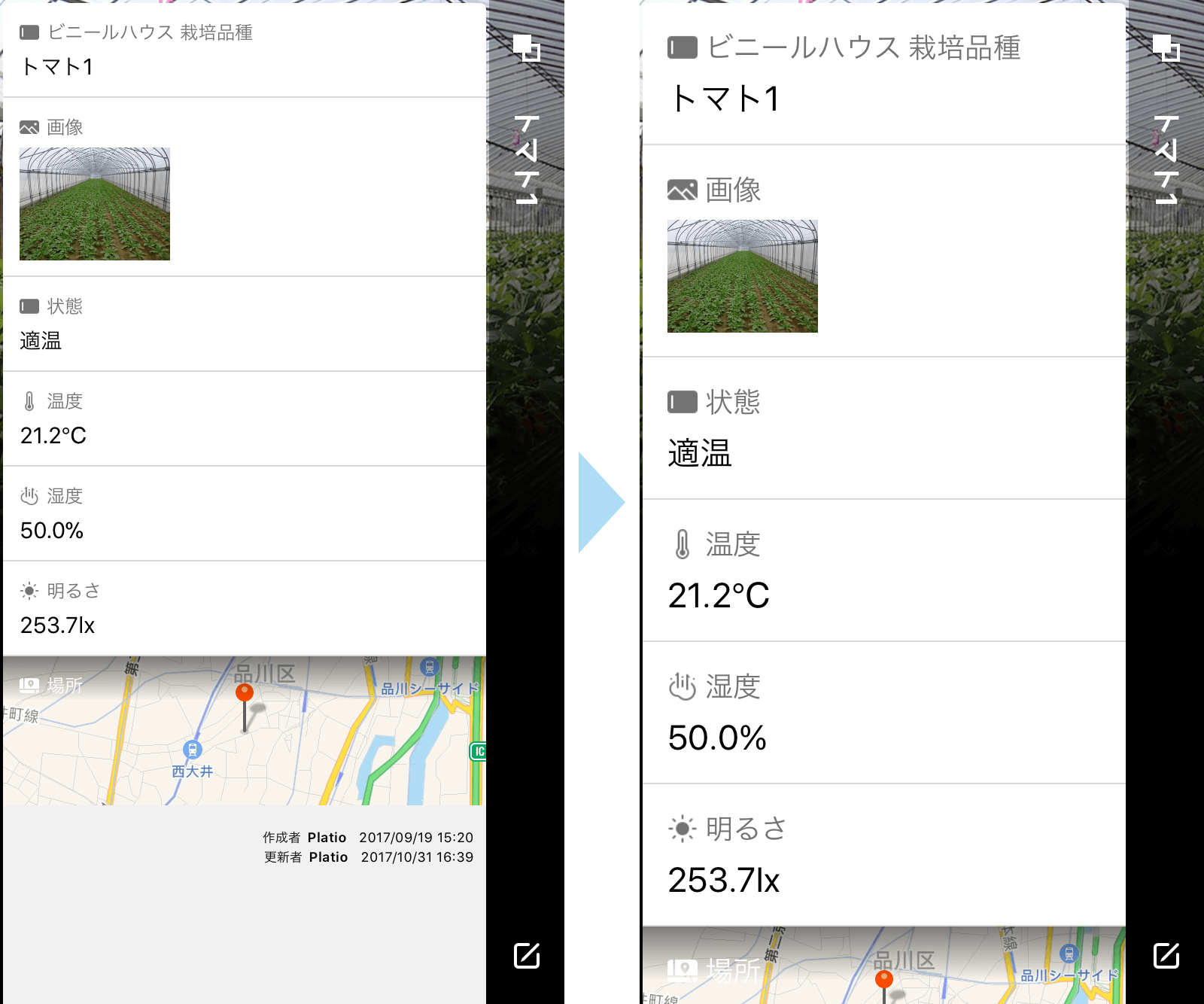Tap the vertical トマト1 label on right sidebar
The width and height of the screenshot is (1204, 1004).
pyautogui.click(x=1166, y=160)
